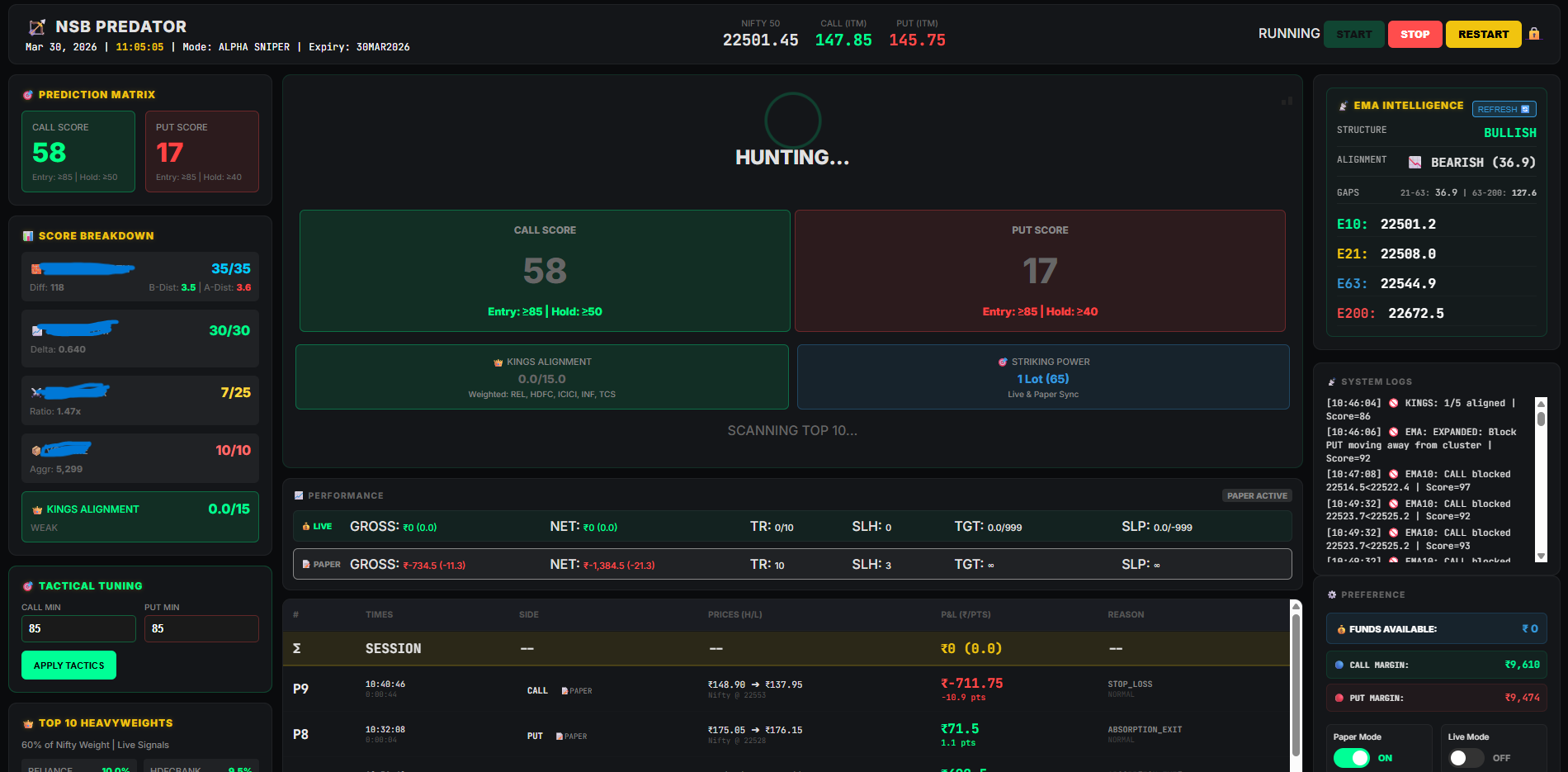Image resolution: width=1568 pixels, height=772 pixels.
Task: Click the gear icon on the PREFERENCE panel
Action: pos(1332,594)
